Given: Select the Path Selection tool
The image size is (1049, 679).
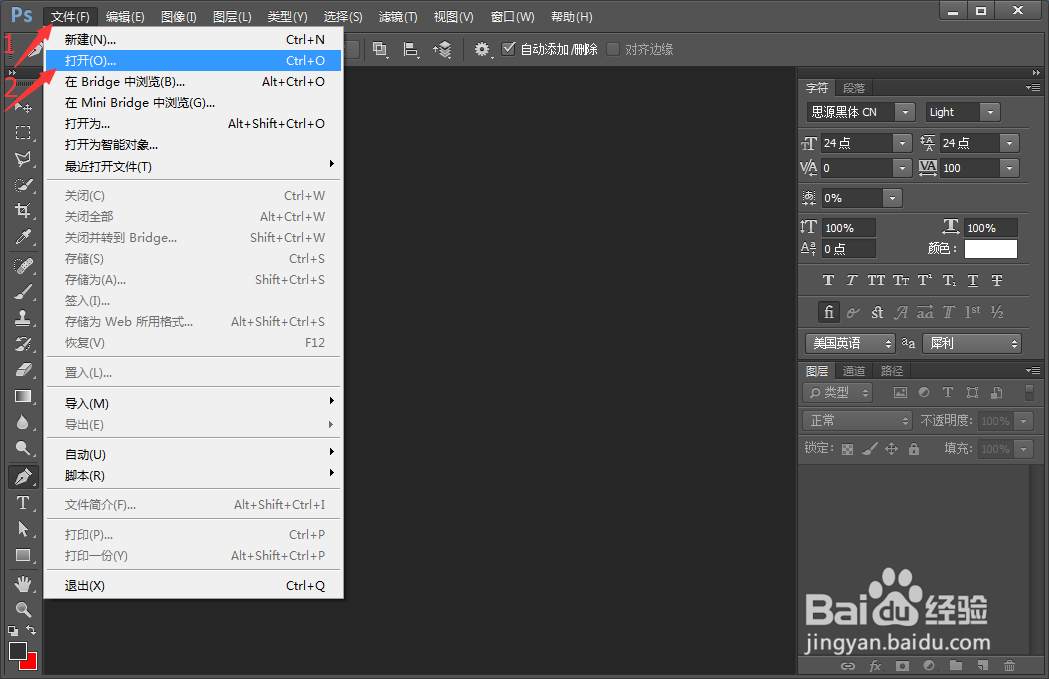Looking at the screenshot, I should (23, 528).
